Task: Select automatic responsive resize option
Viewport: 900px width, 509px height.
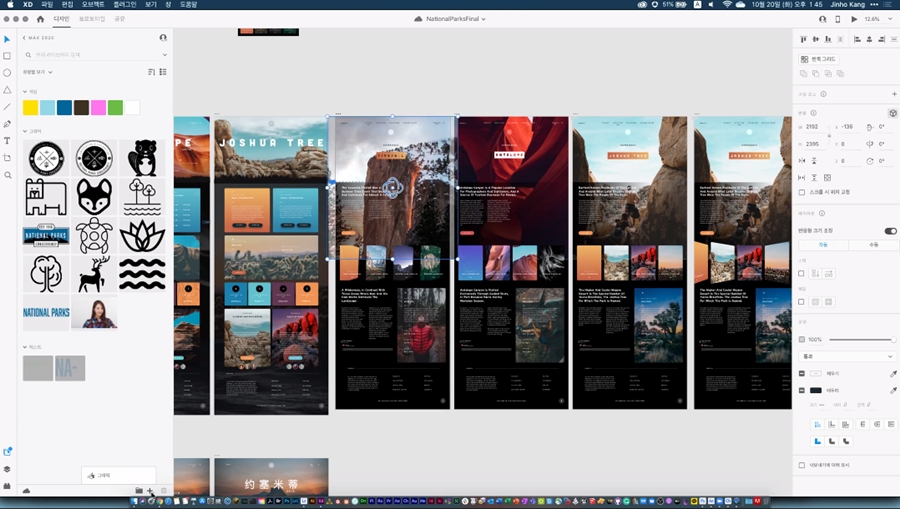Action: click(823, 244)
